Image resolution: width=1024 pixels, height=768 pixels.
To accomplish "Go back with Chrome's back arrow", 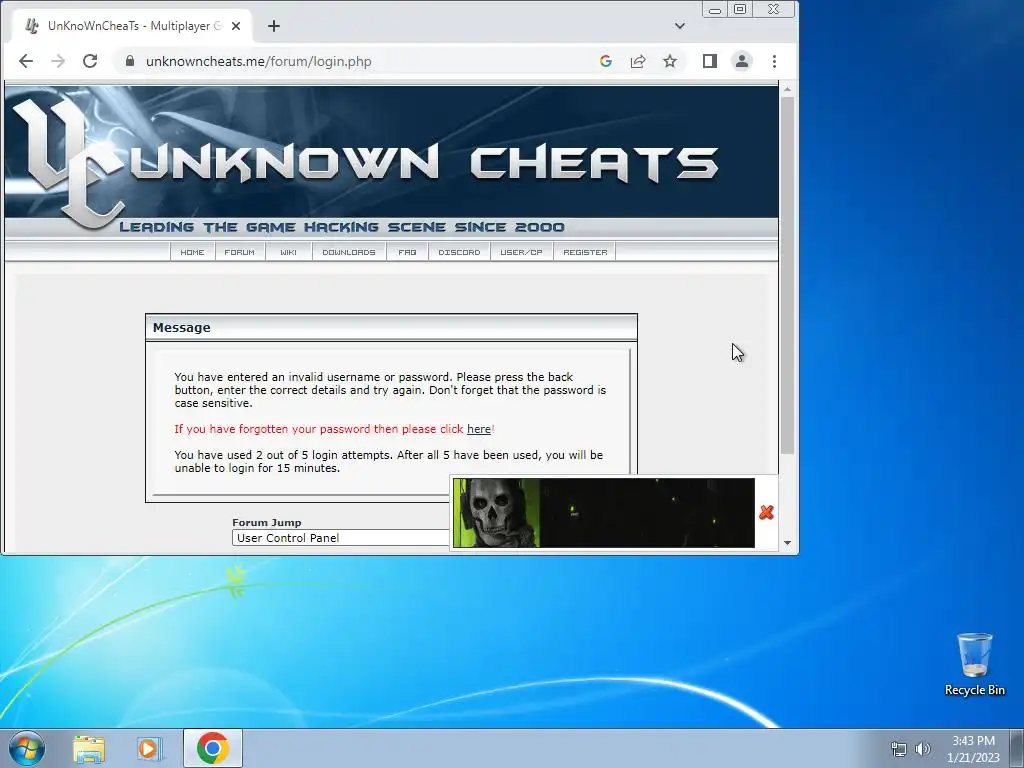I will [25, 61].
